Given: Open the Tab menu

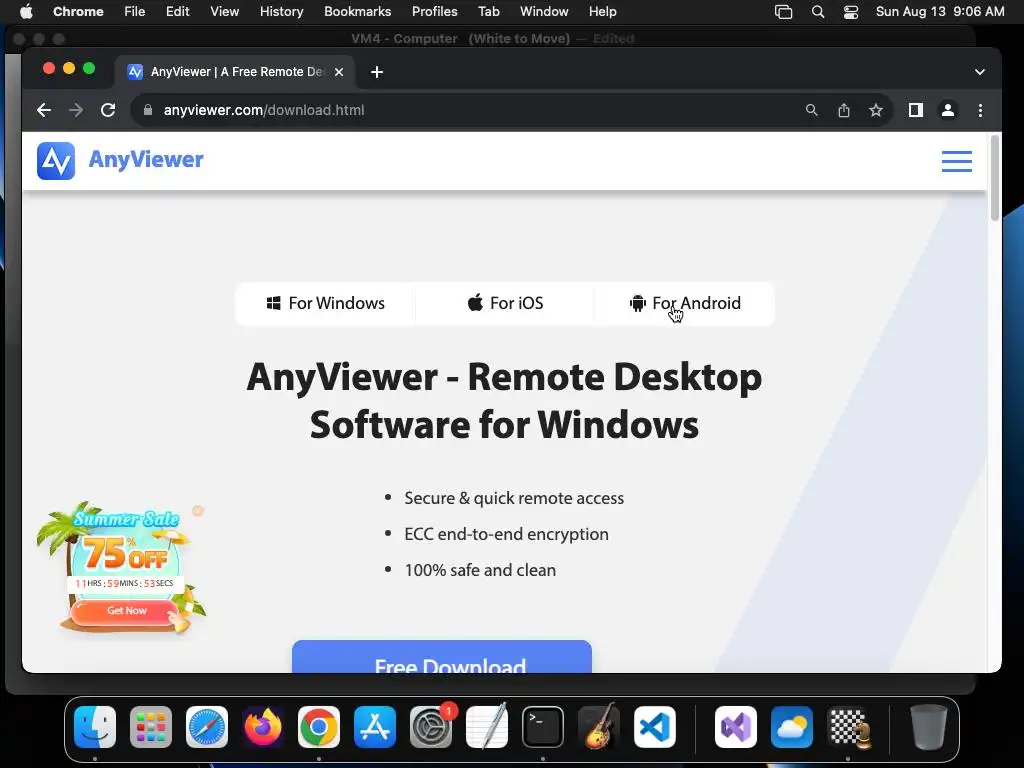Looking at the screenshot, I should (488, 11).
